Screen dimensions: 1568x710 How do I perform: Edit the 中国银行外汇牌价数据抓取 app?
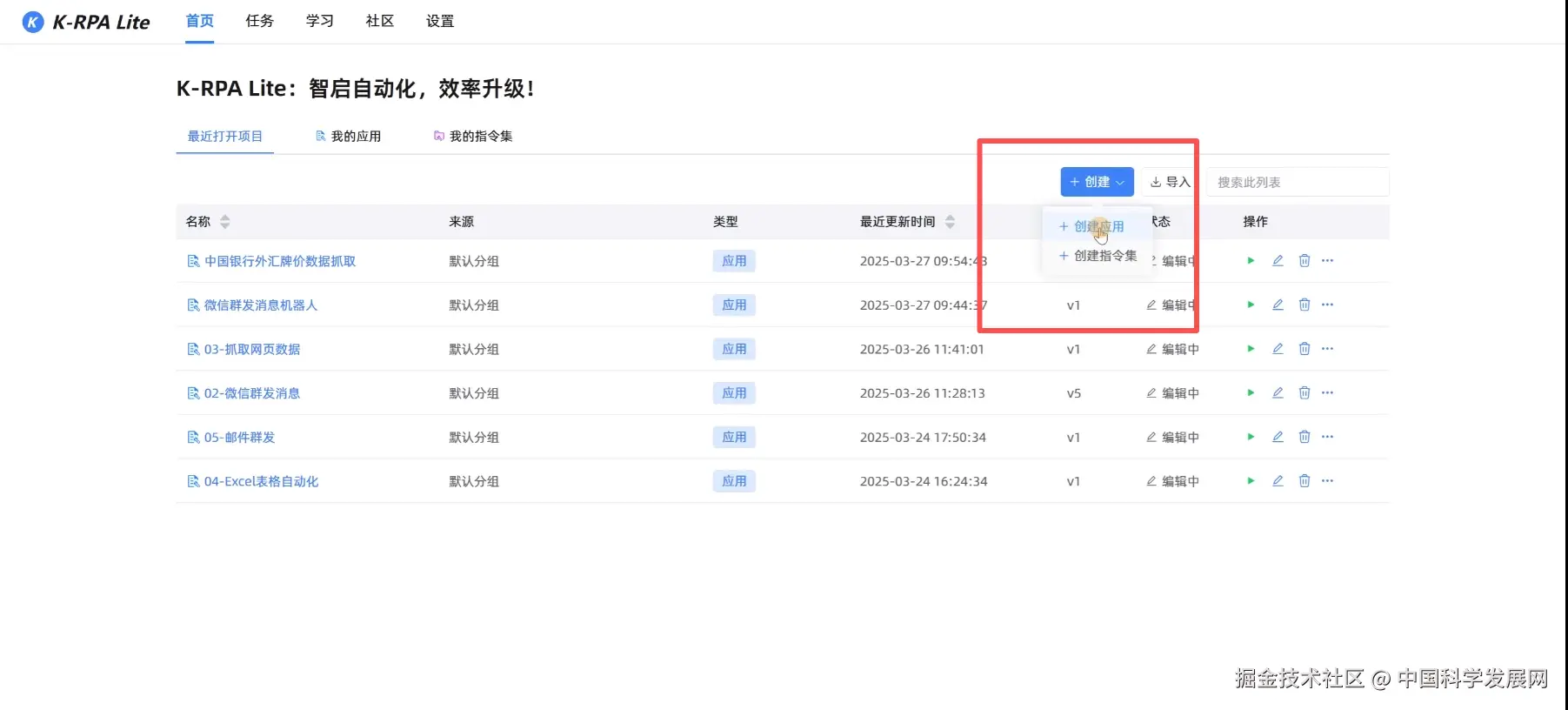(x=1278, y=260)
